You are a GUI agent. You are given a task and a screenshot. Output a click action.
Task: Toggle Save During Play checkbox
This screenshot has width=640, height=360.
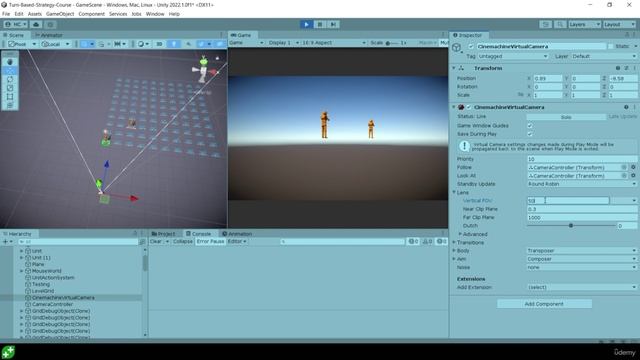(x=530, y=134)
